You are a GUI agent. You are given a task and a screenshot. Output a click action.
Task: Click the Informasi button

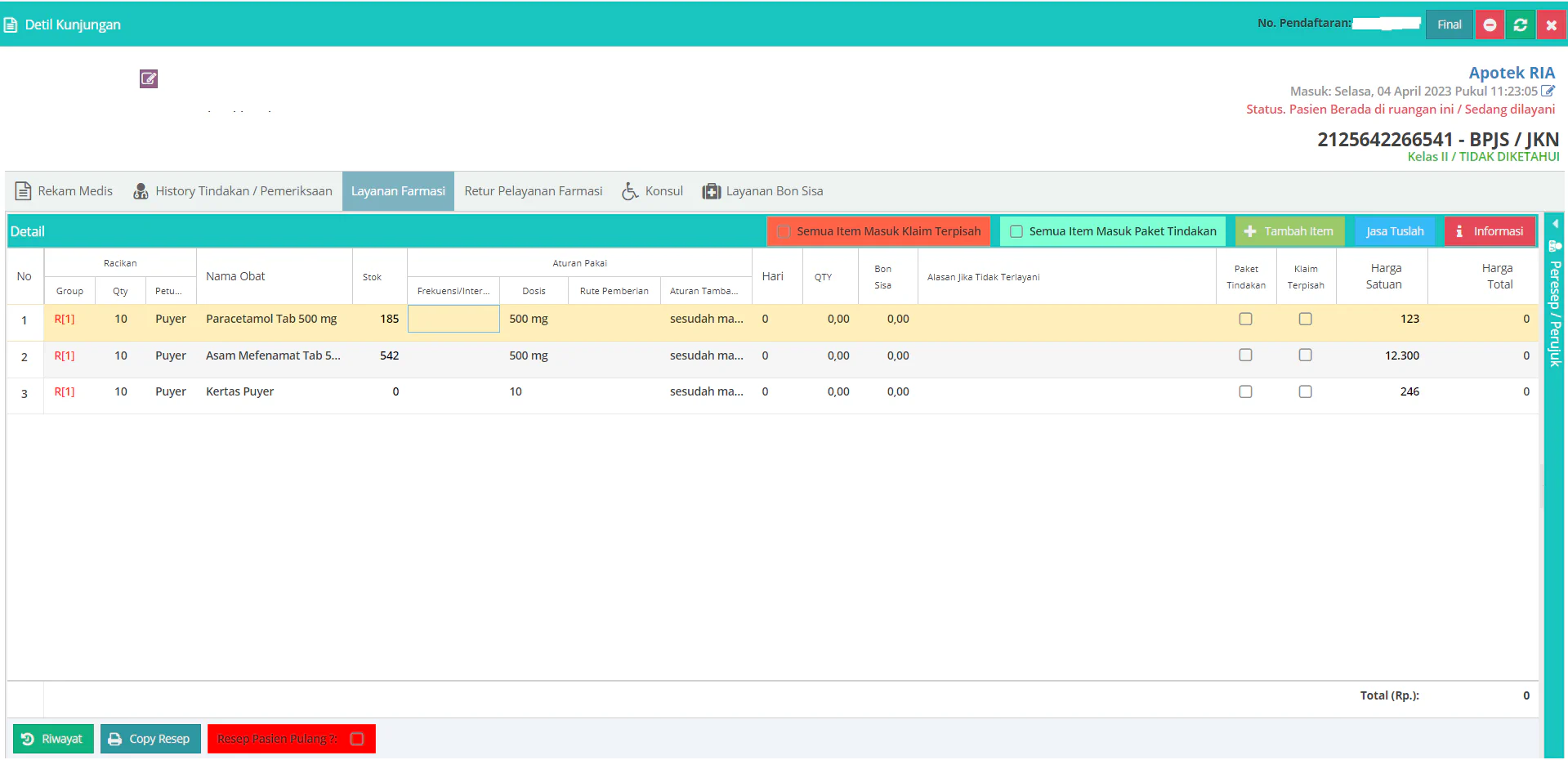(x=1490, y=231)
